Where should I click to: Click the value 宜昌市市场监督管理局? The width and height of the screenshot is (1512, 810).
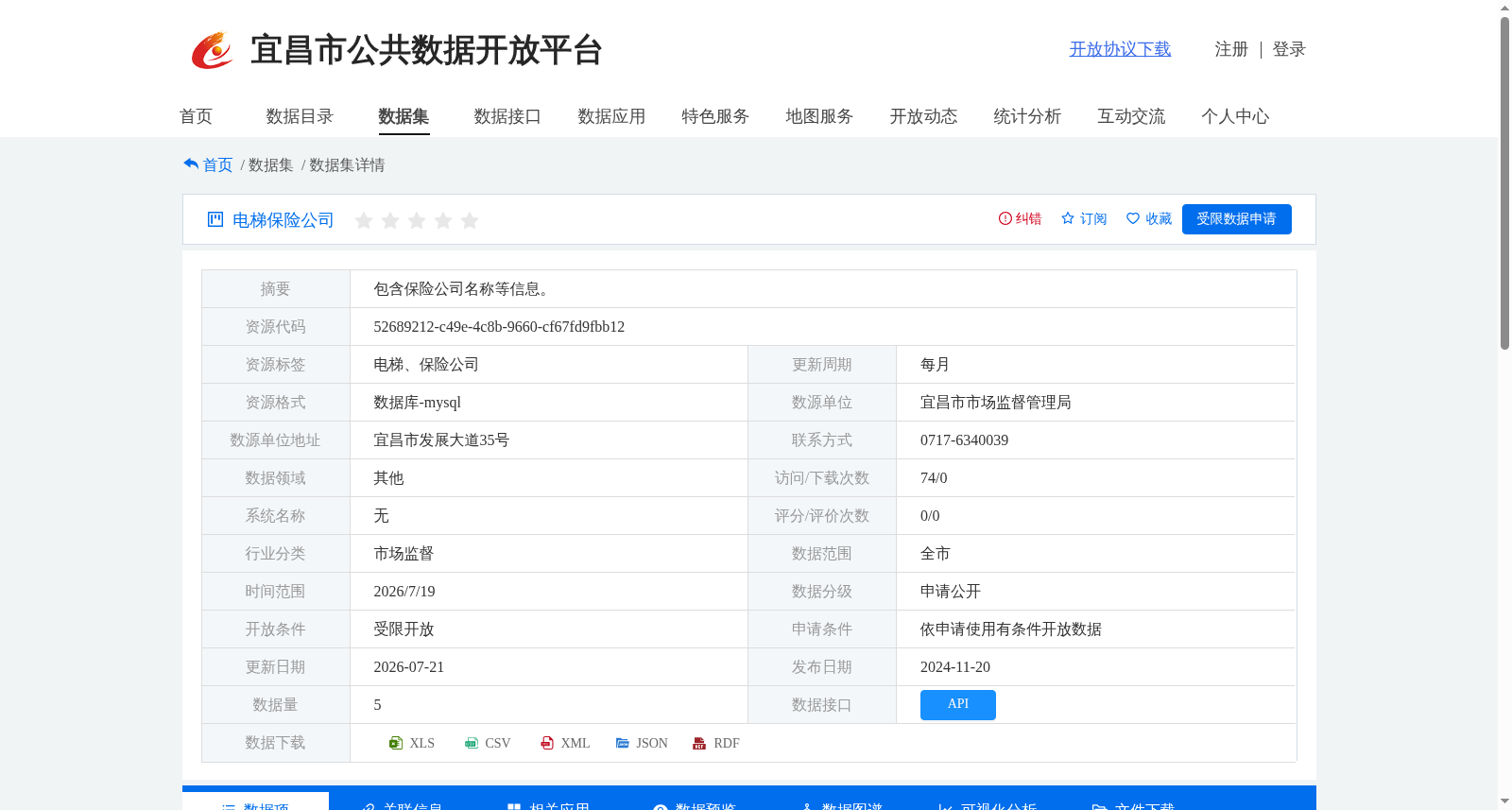click(x=995, y=403)
